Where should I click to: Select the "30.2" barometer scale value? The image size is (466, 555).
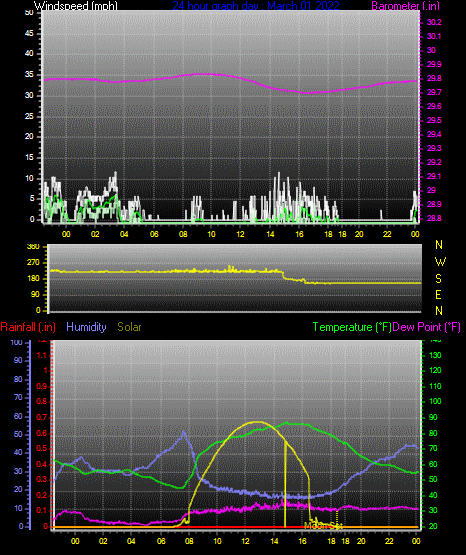pos(434,22)
